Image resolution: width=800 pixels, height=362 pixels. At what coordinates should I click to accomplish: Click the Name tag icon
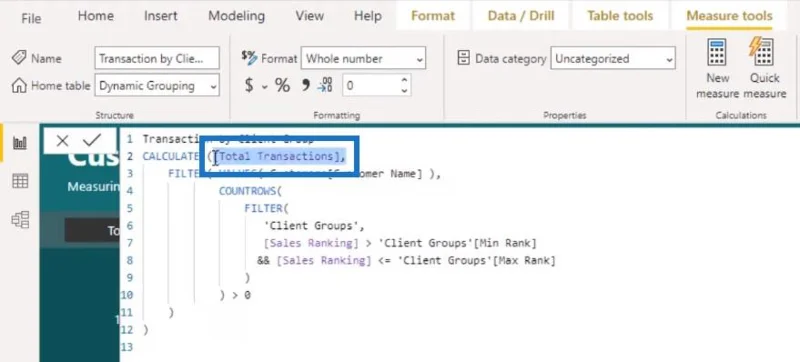click(19, 58)
